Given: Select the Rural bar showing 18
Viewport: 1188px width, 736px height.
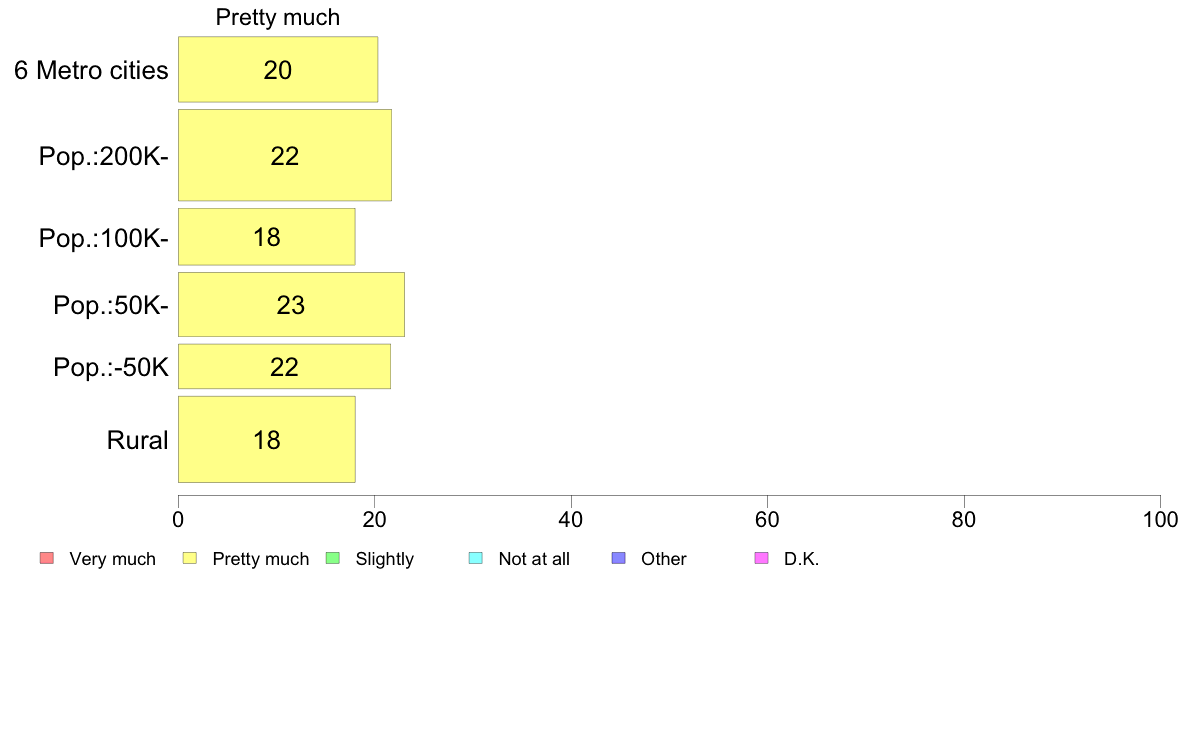Looking at the screenshot, I should click(x=267, y=440).
